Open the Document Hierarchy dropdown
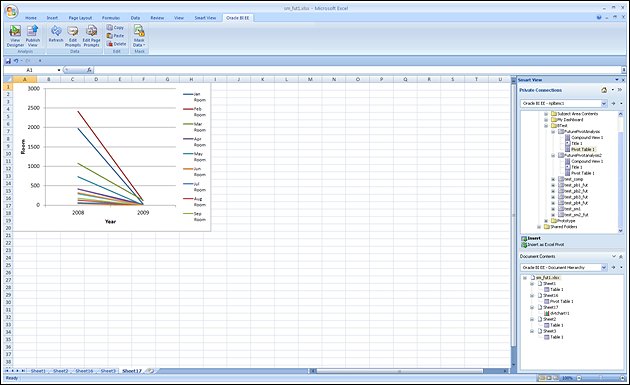630x385 pixels. pos(604,267)
